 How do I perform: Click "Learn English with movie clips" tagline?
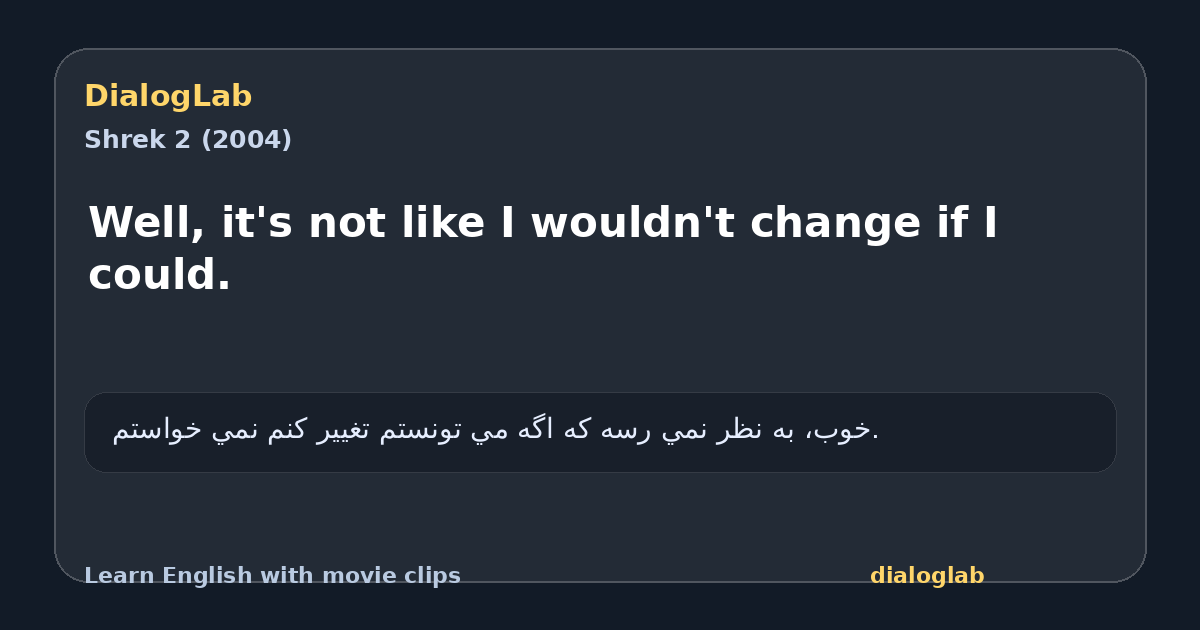[272, 576]
